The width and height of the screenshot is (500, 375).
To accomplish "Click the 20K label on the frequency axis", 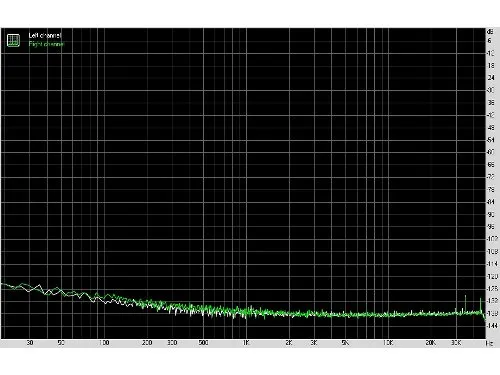I will point(431,343).
